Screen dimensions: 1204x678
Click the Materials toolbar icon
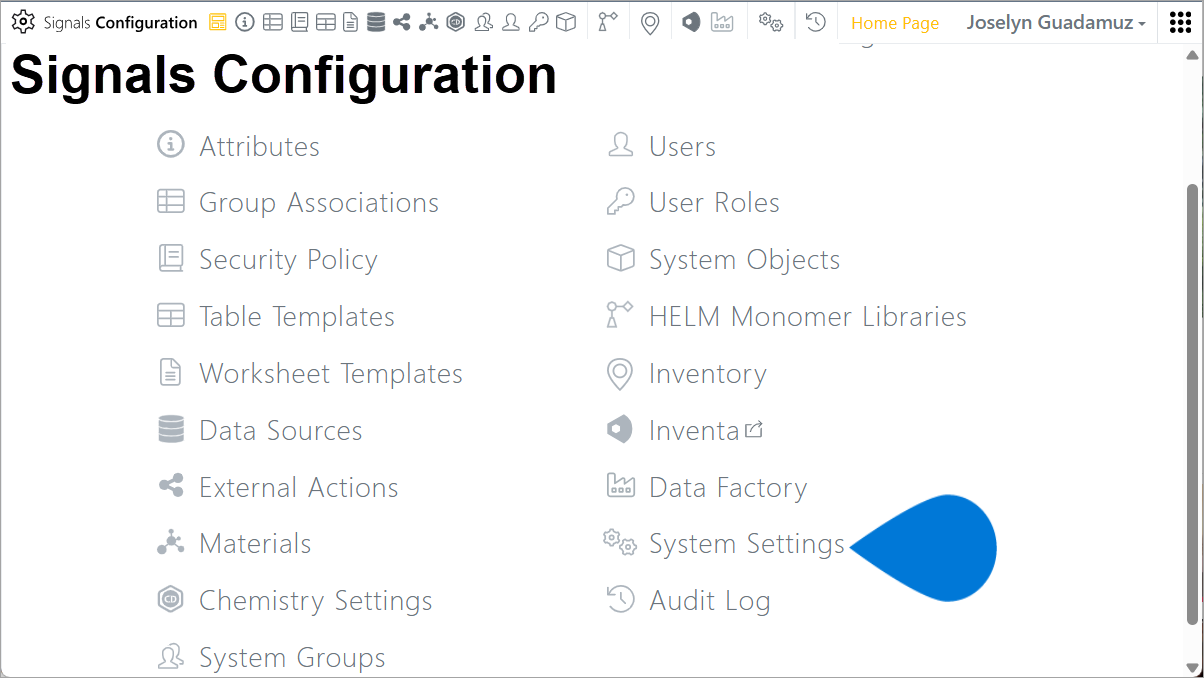point(429,22)
